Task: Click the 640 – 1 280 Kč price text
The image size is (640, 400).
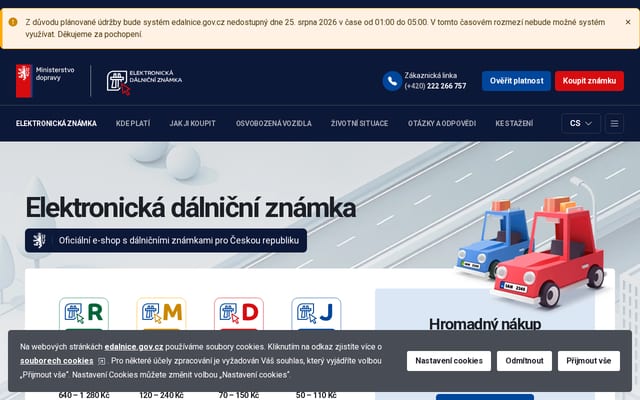Action: tap(84, 395)
